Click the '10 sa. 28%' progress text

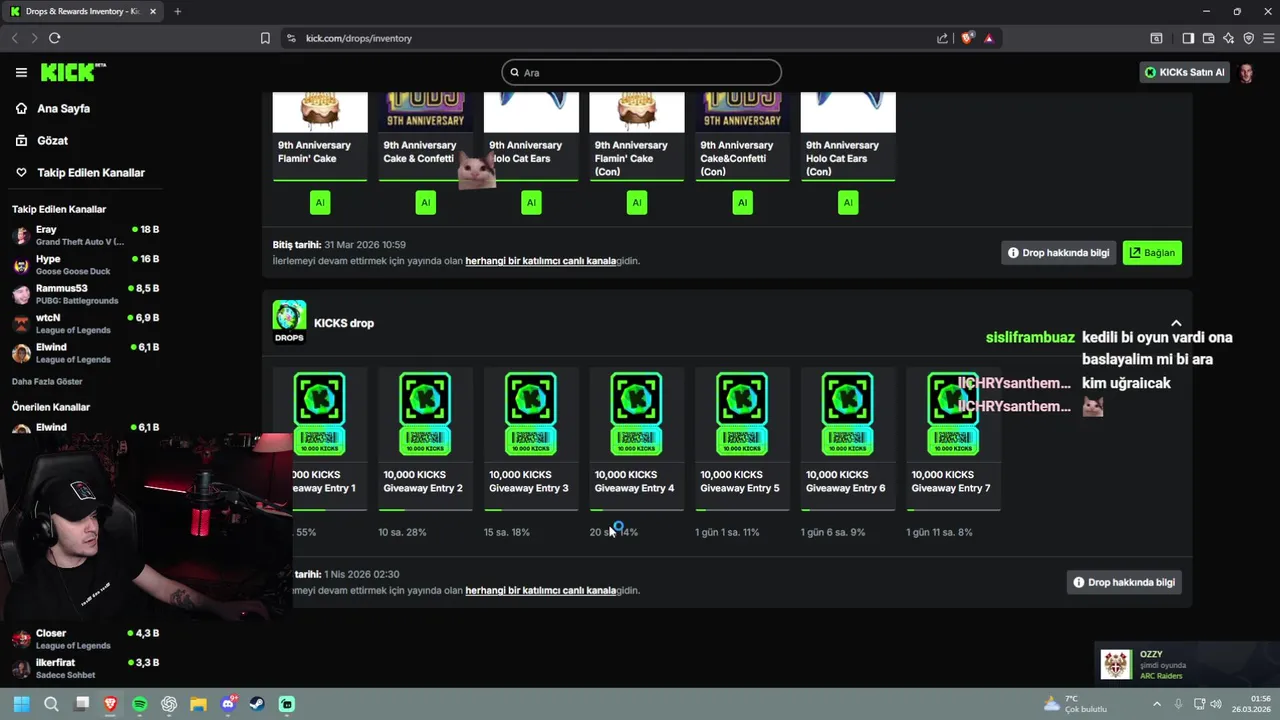(x=402, y=532)
